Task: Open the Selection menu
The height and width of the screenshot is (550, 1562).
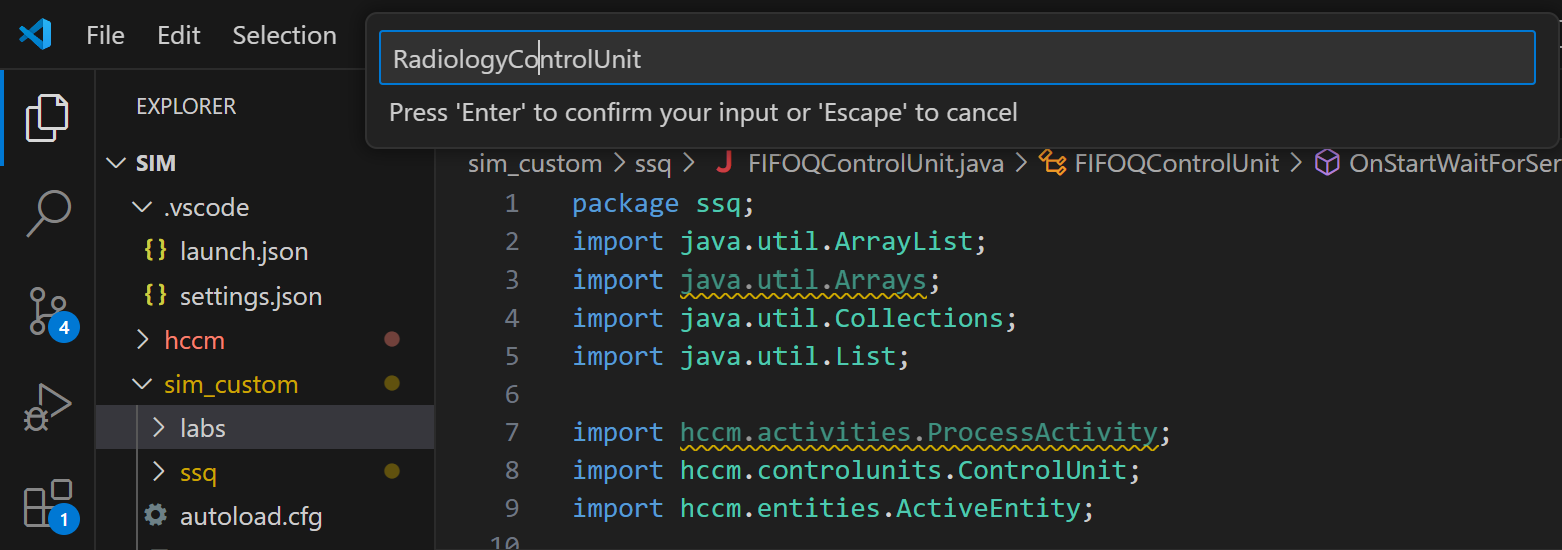Action: point(284,35)
